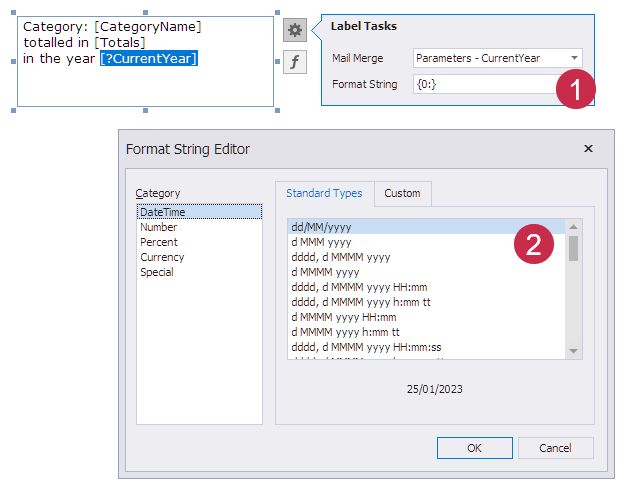
Task: Choose the dd/MM/yyyy format
Action: [x=426, y=227]
